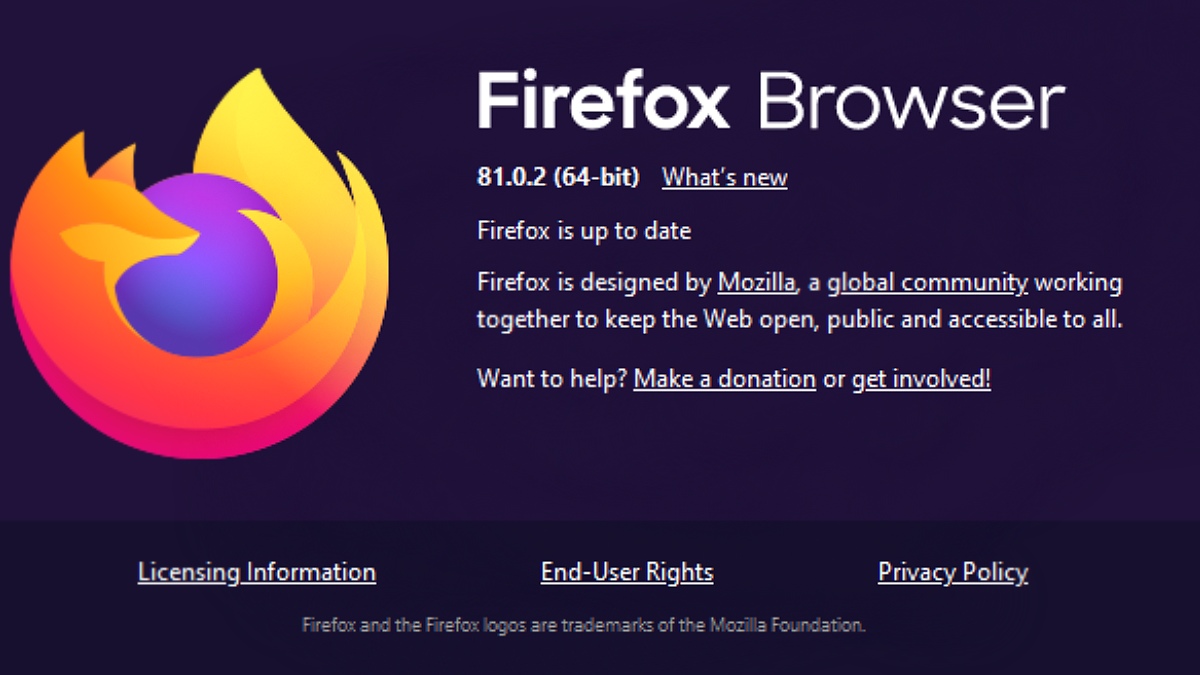Click the Want to help? text
The height and width of the screenshot is (675, 1200).
[x=552, y=379]
